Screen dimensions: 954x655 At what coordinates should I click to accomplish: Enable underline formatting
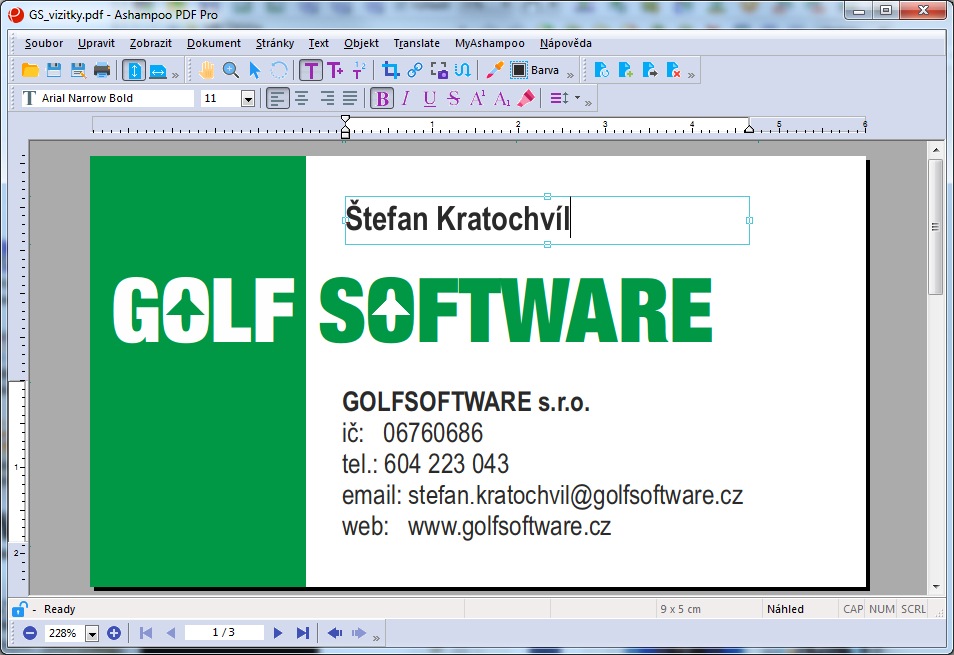tap(428, 97)
